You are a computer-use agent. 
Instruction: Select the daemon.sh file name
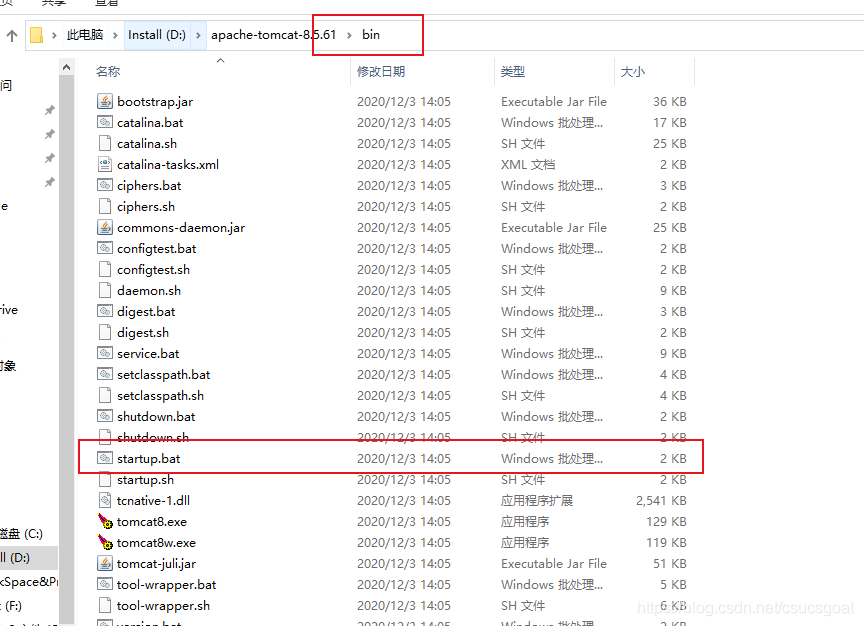[x=149, y=290]
